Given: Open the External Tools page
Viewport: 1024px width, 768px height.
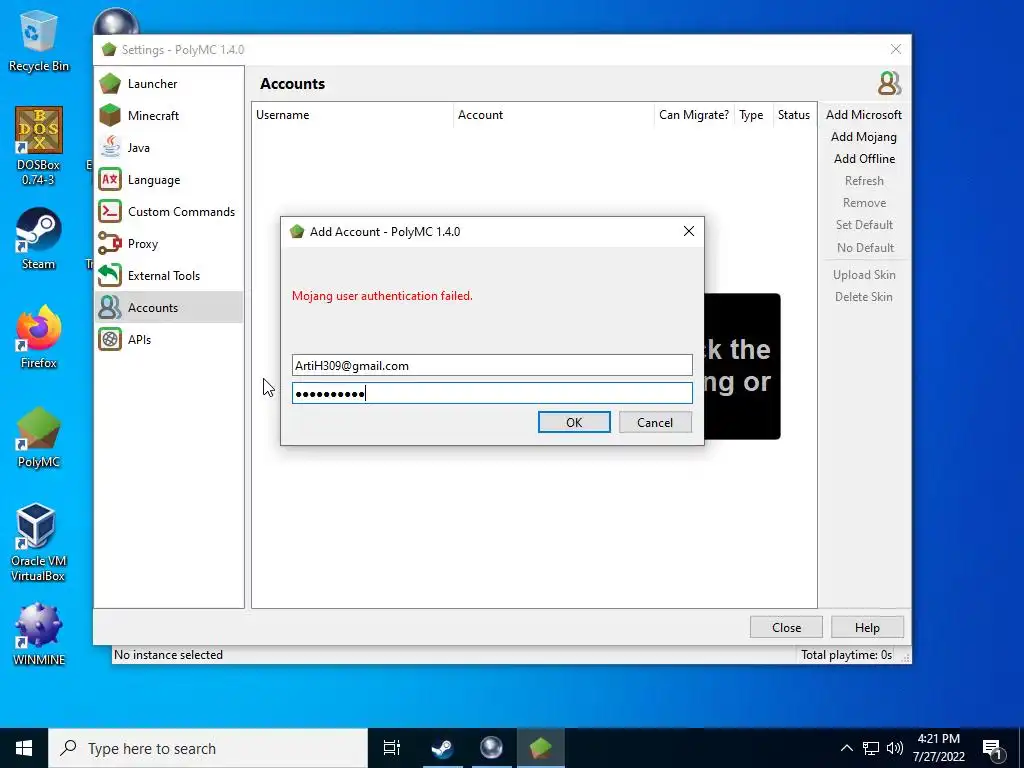Looking at the screenshot, I should pyautogui.click(x=169, y=276).
